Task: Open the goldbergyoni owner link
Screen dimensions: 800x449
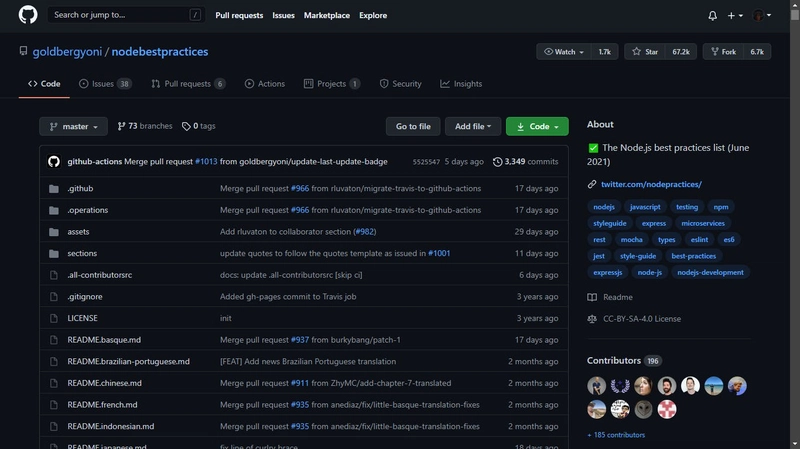Action: pos(67,52)
